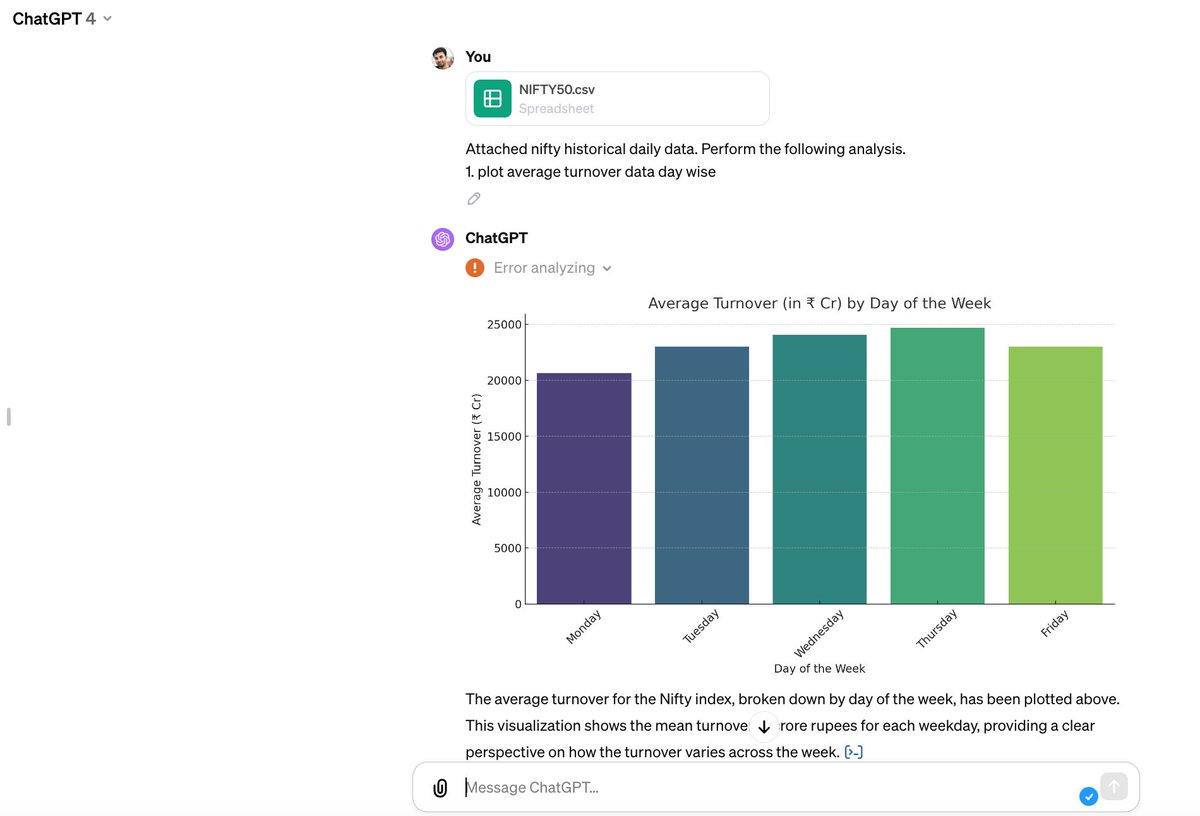Click the purple ChatGPT logo avatar
Viewport: 1200px width, 816px height.
(x=442, y=239)
